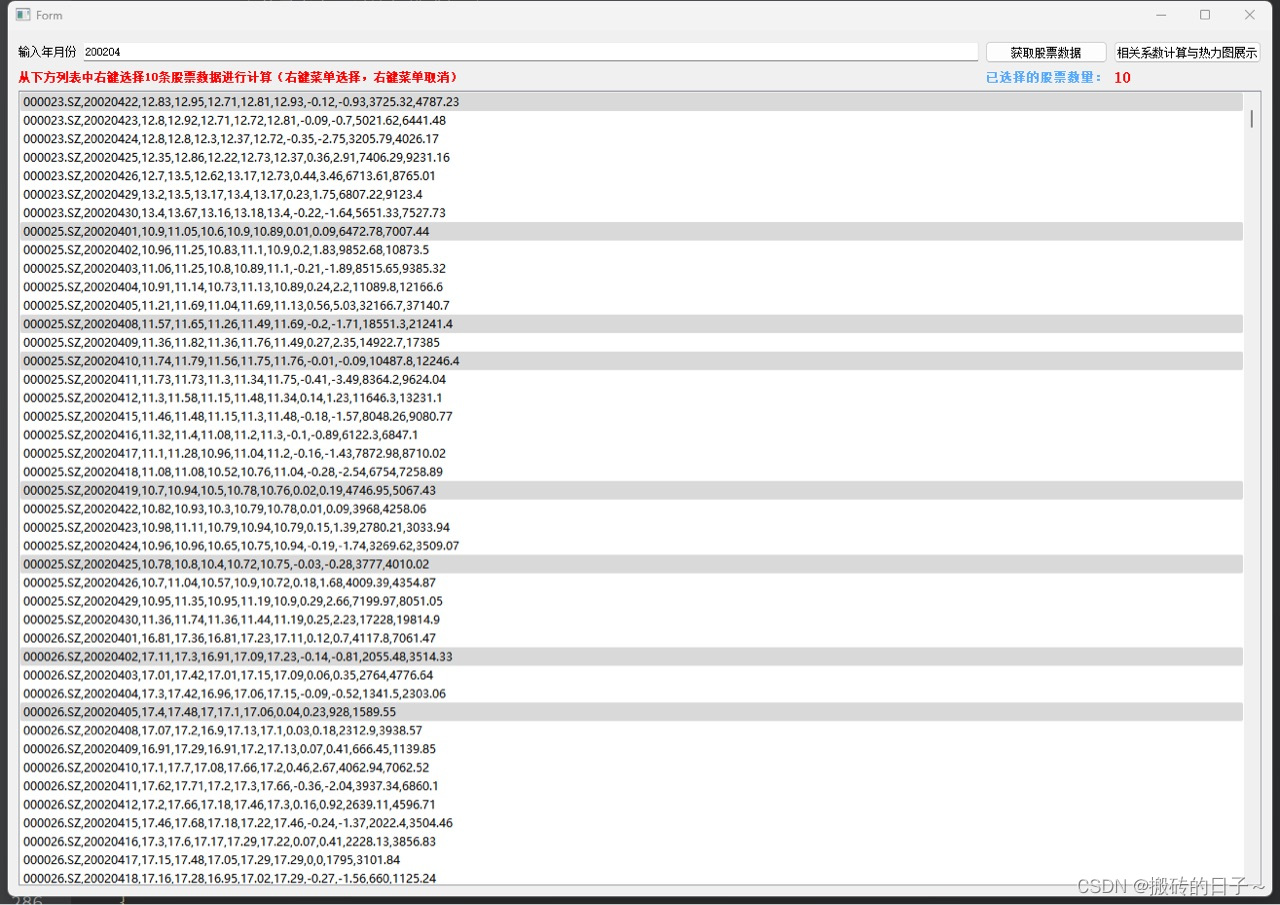The height and width of the screenshot is (905, 1280).
Task: Select row 000026.SZ,20020417
Action: coord(631,860)
